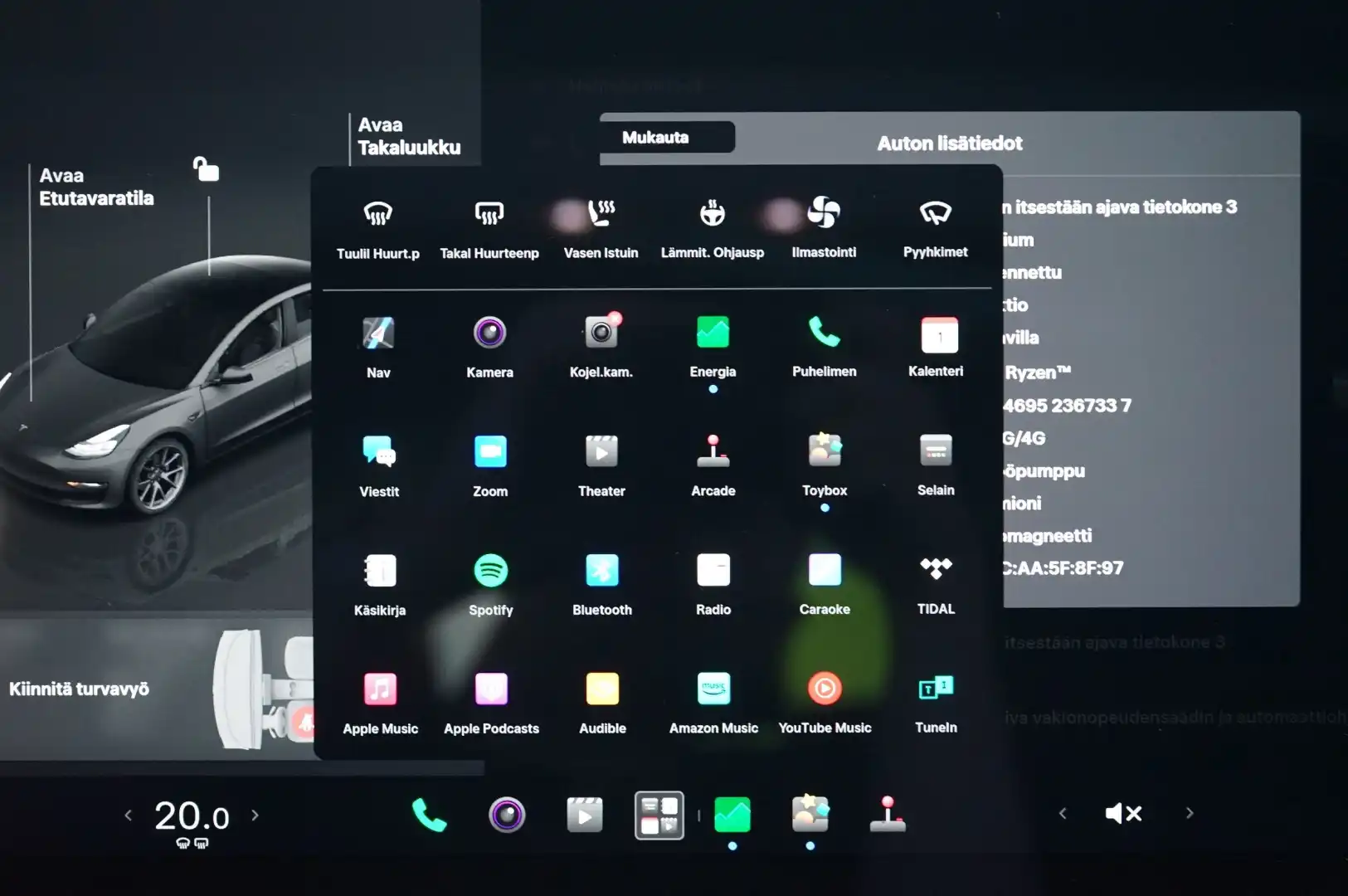Screen dimensions: 1348x896
Task: Open the Kamera app
Action: click(x=489, y=348)
